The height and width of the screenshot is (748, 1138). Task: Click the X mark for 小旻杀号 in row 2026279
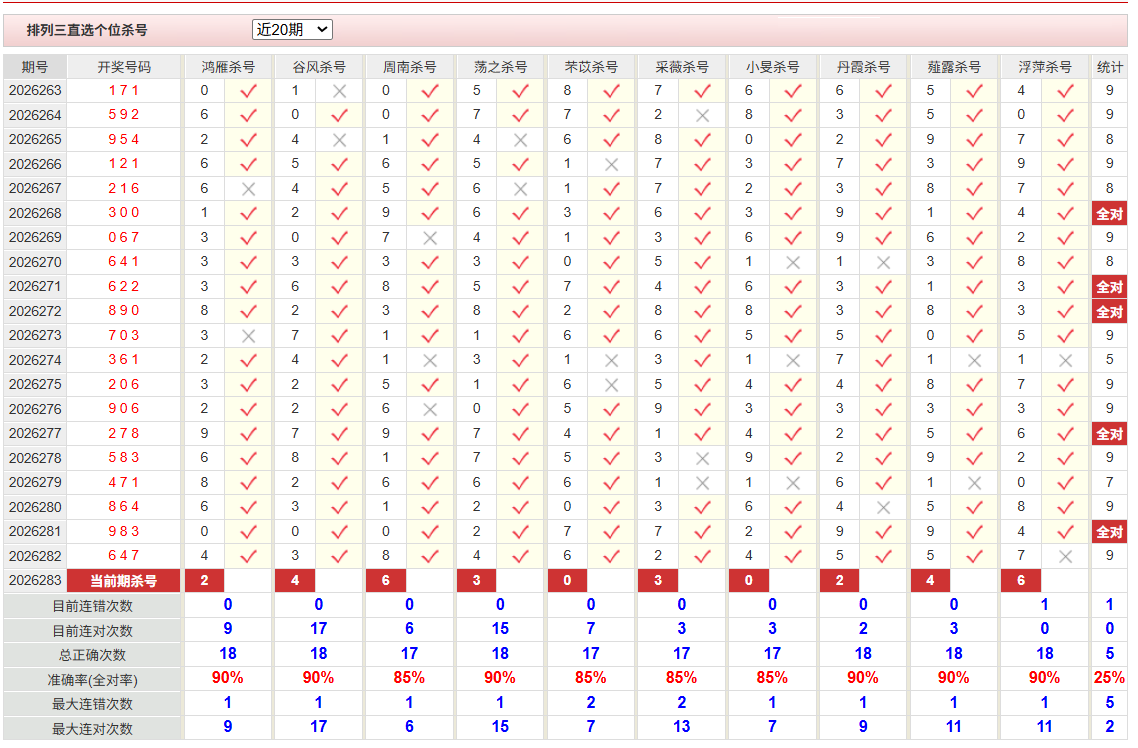pyautogui.click(x=793, y=483)
